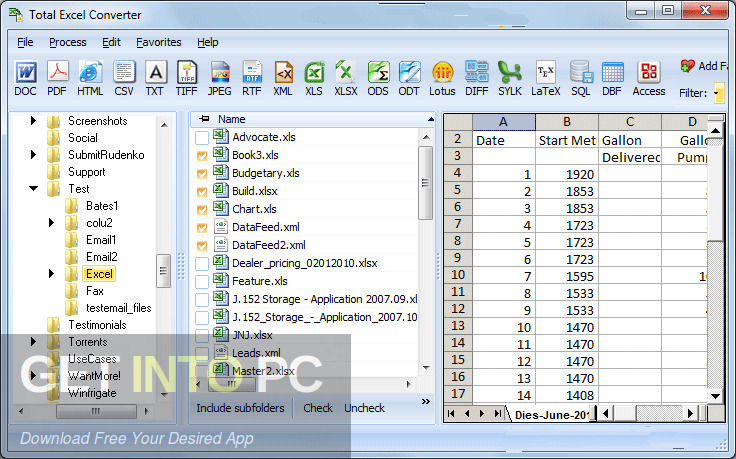
Task: Expand the Screenshots folder
Action: pos(33,121)
